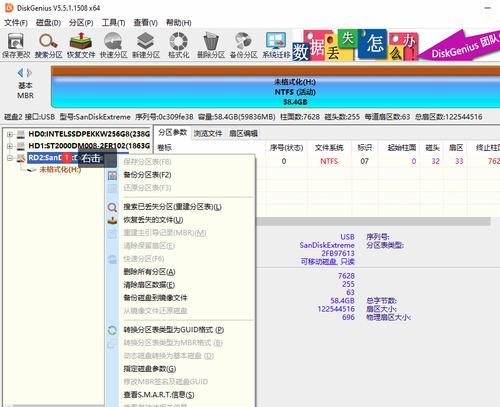Go to next disk with right arrow
Screen dimensions: 500x407
click(29, 72)
